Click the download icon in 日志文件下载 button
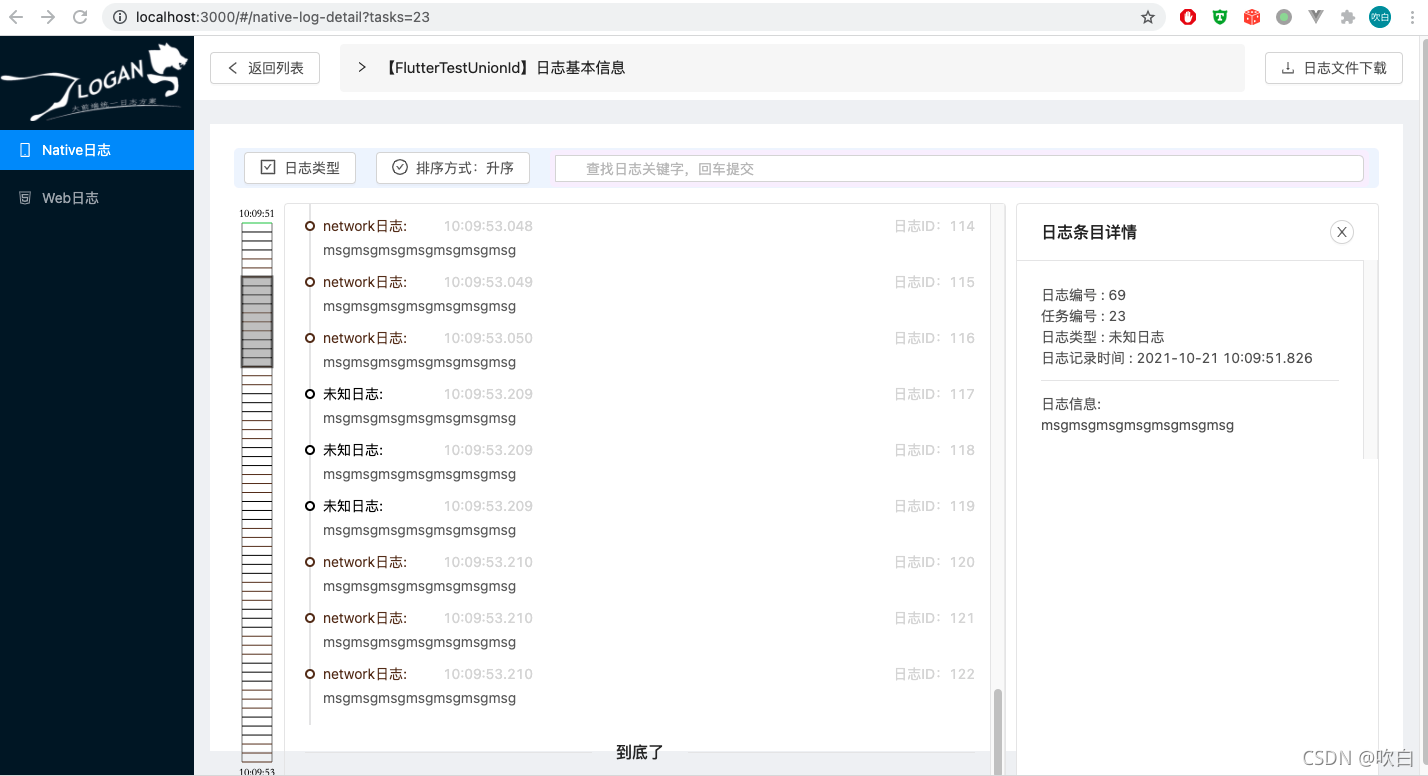1428x776 pixels. [1290, 68]
